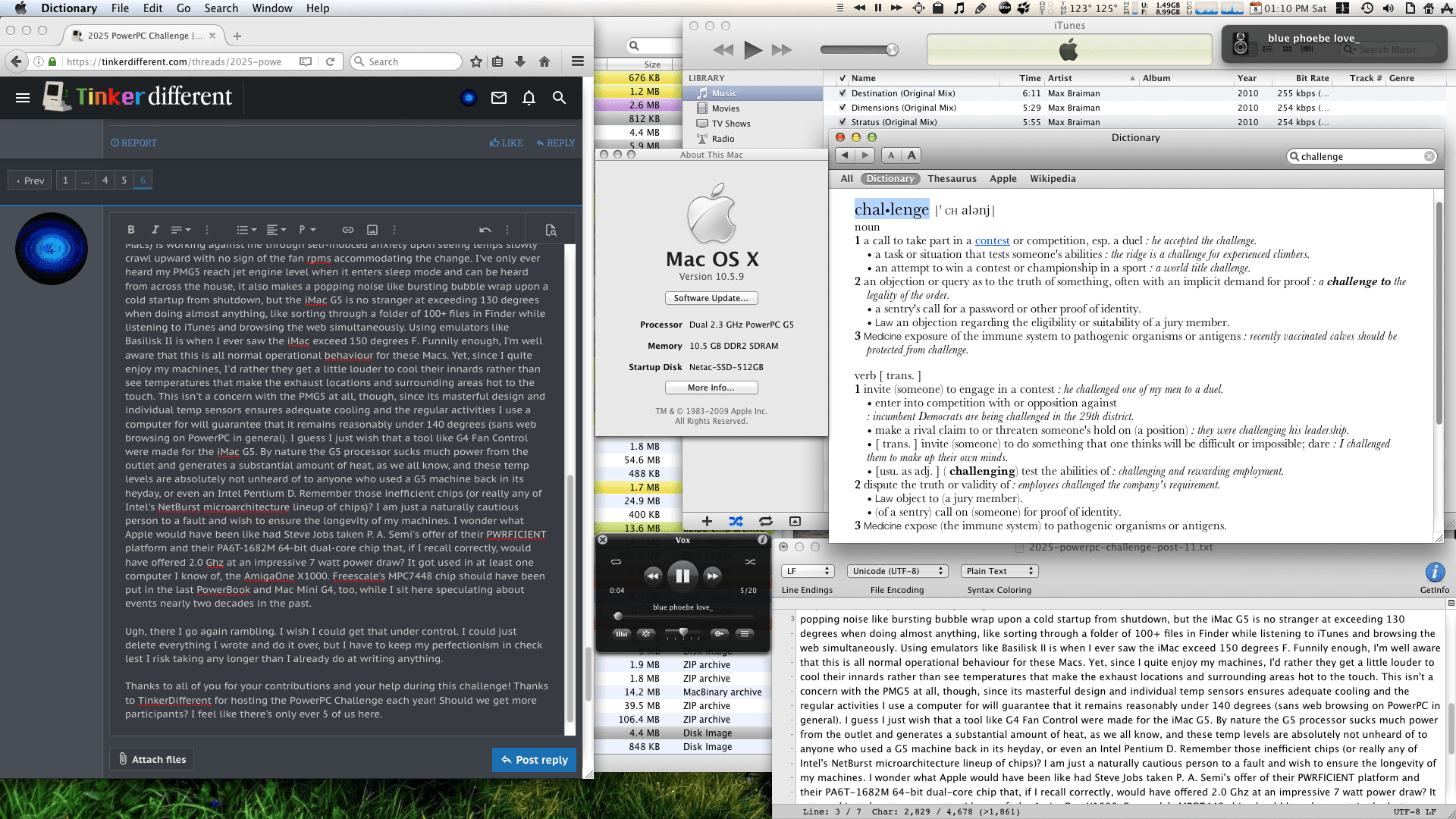1456x819 pixels.
Task: Open list type dropdown in editor
Action: coord(246,230)
